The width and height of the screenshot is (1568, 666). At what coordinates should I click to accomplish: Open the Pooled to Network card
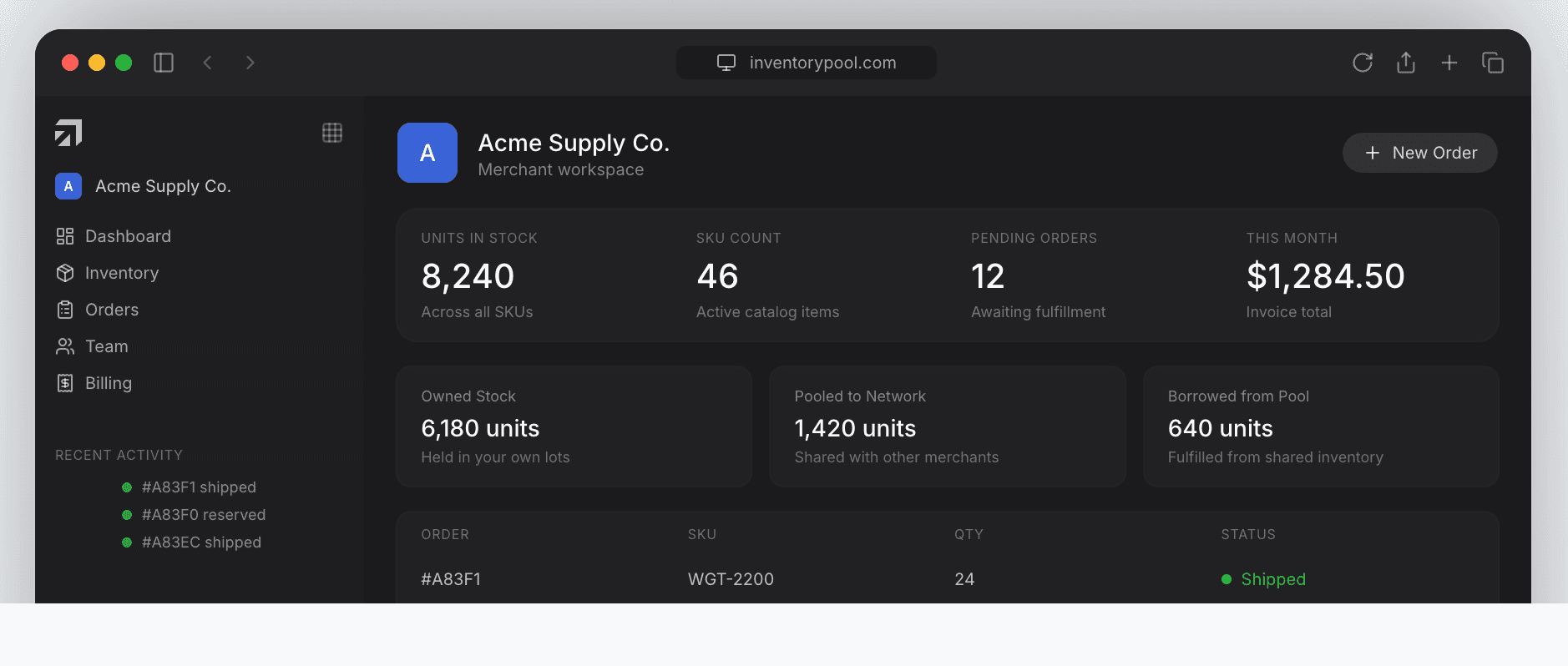tap(948, 426)
